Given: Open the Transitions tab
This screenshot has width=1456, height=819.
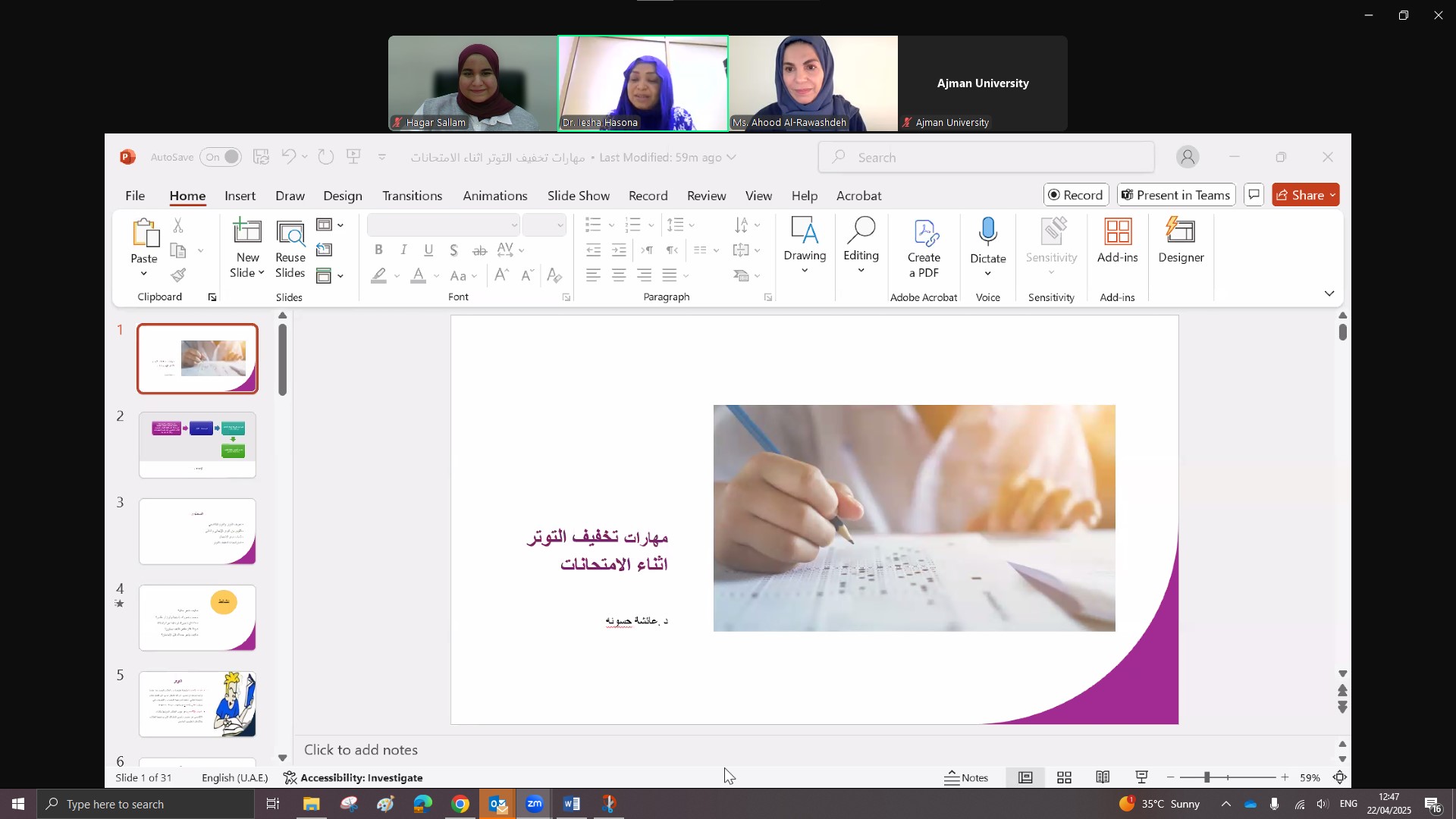Looking at the screenshot, I should point(412,196).
